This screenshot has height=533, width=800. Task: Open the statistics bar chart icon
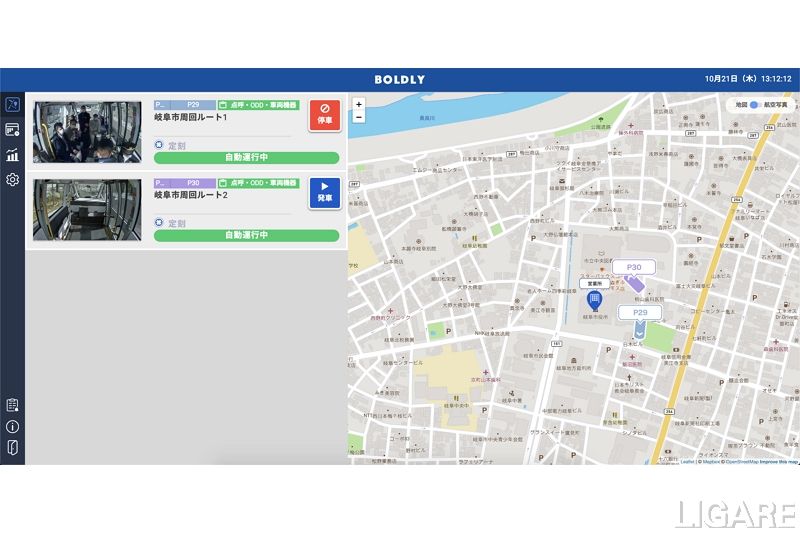click(12, 155)
